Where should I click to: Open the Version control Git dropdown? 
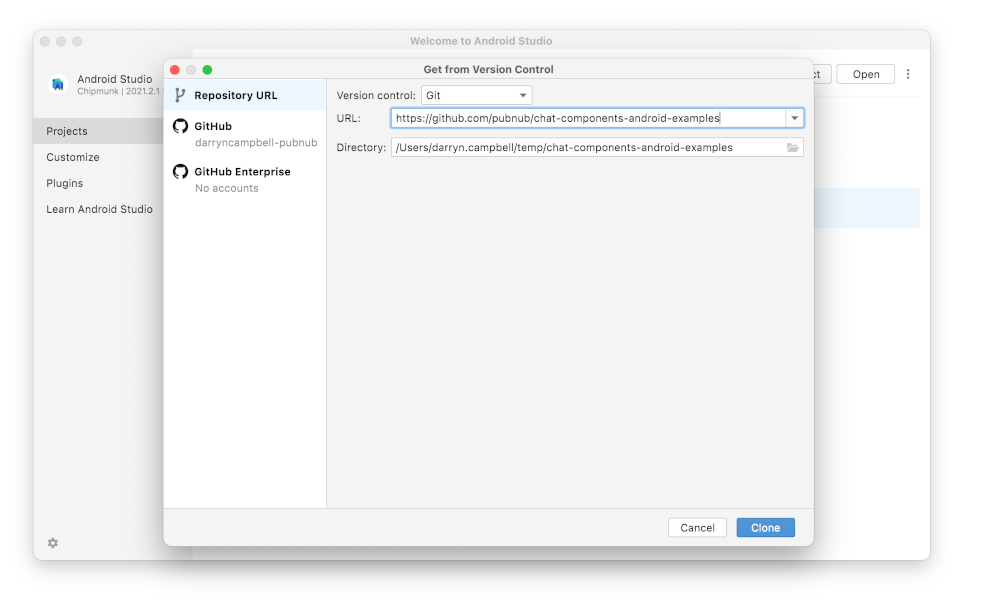[477, 95]
